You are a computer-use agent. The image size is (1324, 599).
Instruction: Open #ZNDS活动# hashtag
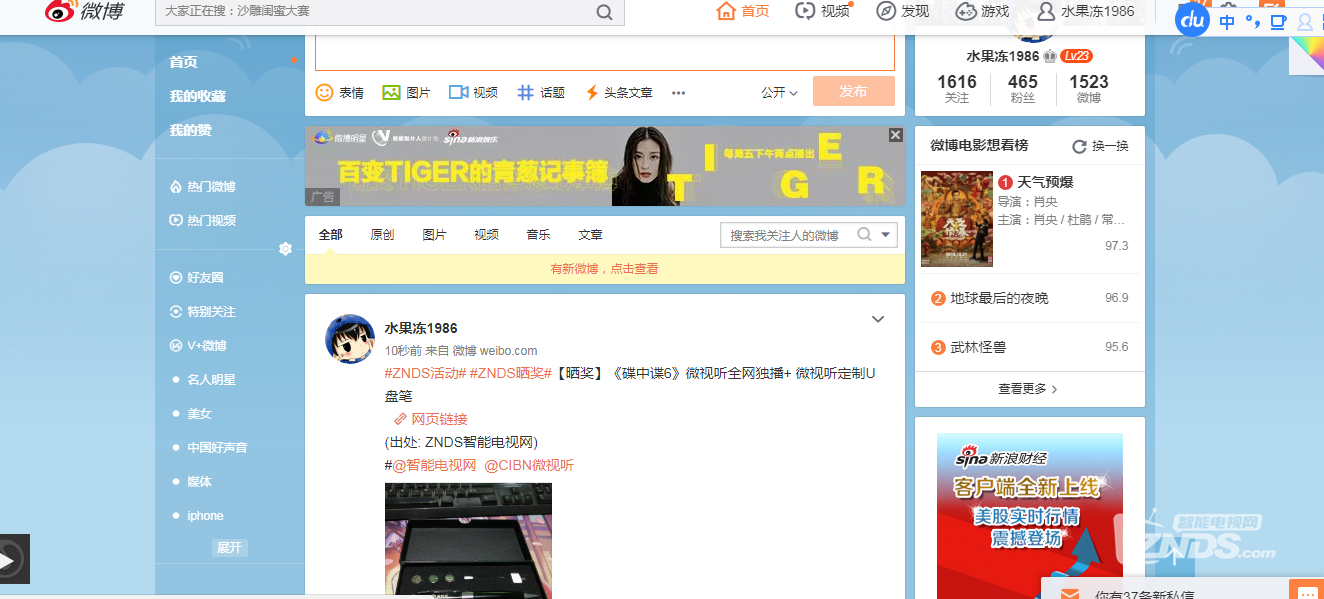click(x=426, y=373)
